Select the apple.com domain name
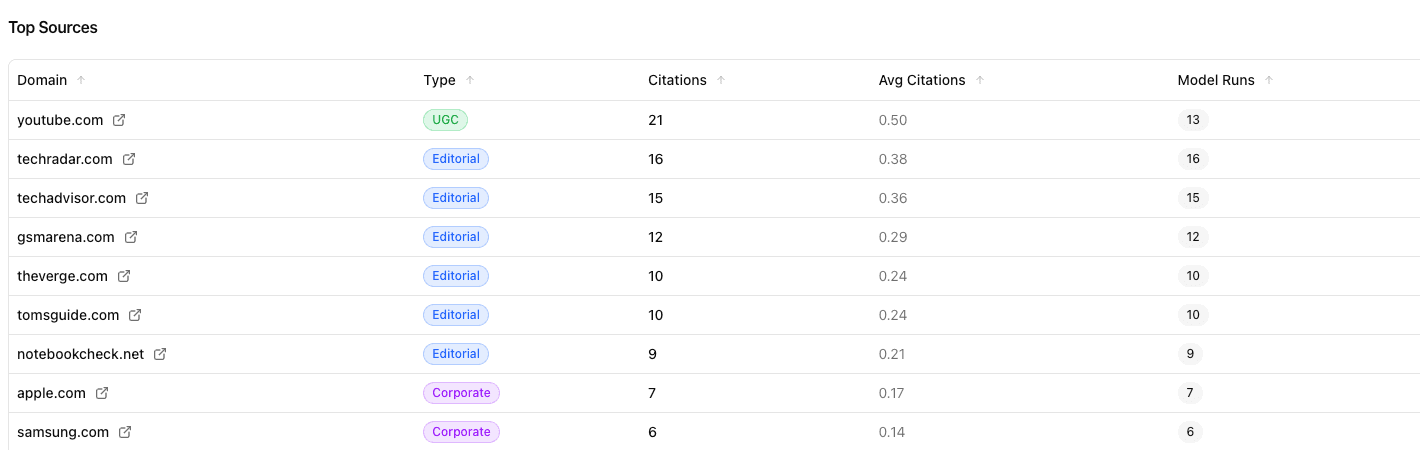 pyautogui.click(x=52, y=393)
